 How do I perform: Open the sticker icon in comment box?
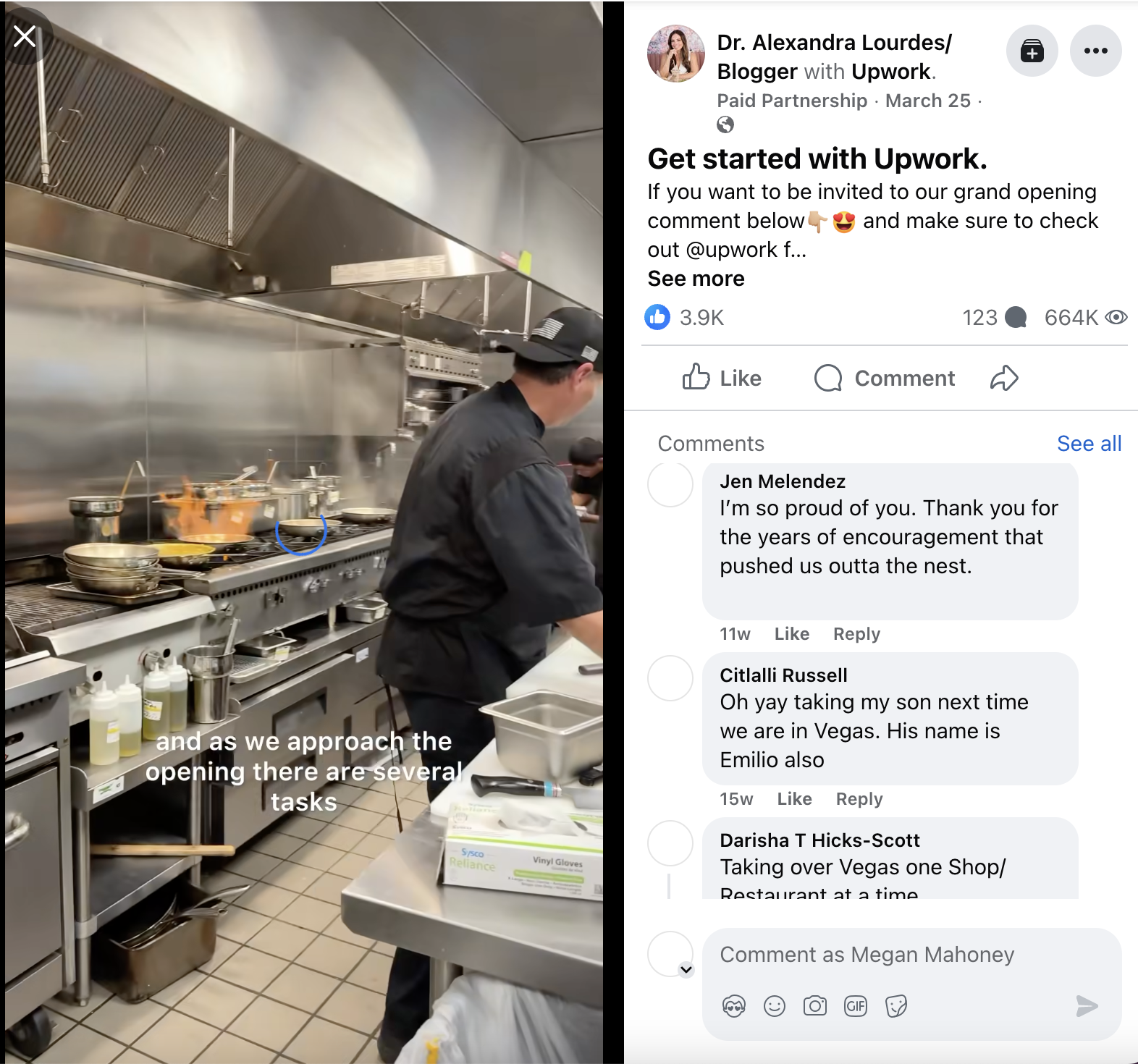(x=895, y=1005)
